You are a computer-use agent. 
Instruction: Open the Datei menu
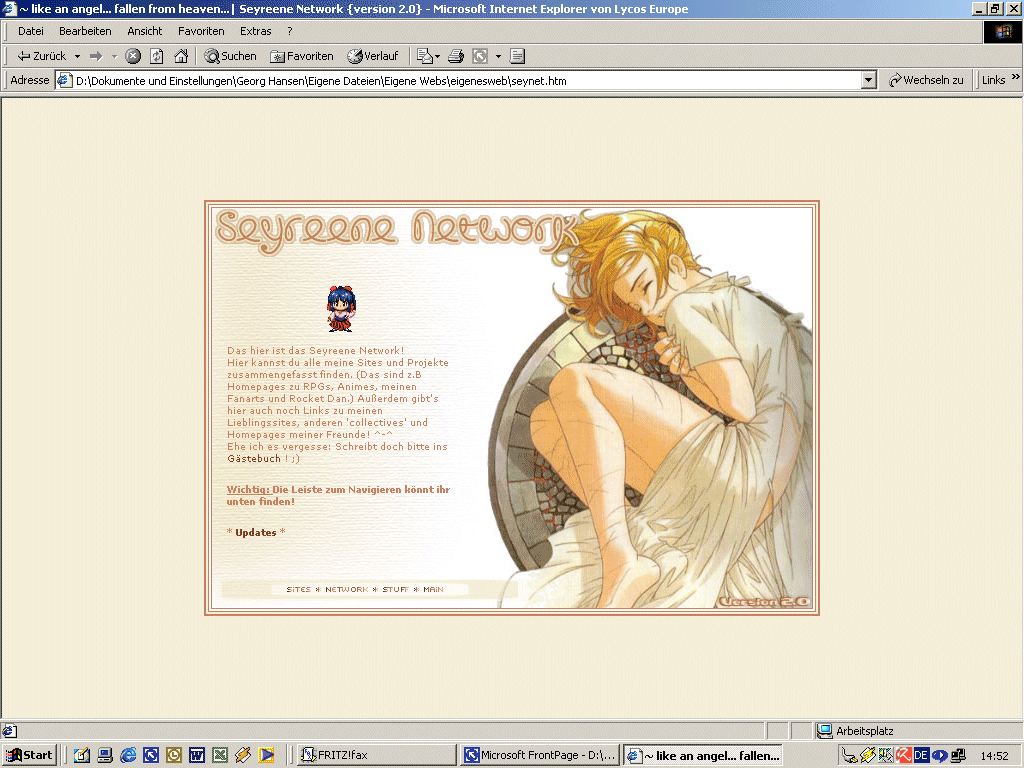point(31,31)
